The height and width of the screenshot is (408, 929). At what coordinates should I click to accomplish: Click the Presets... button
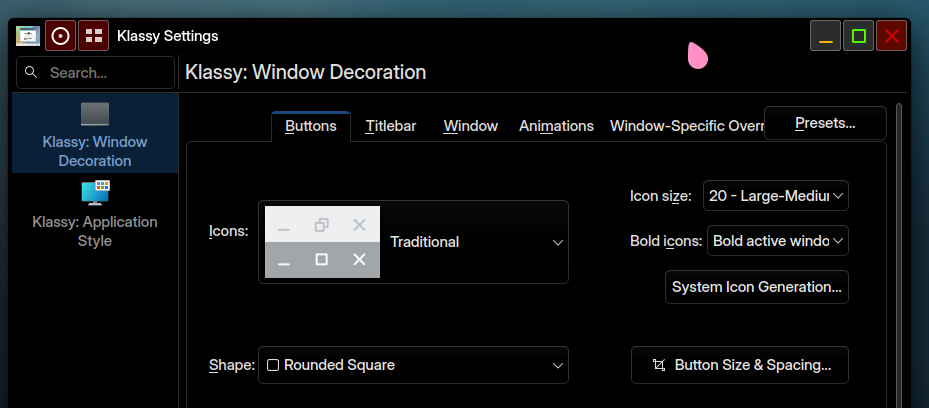point(825,123)
